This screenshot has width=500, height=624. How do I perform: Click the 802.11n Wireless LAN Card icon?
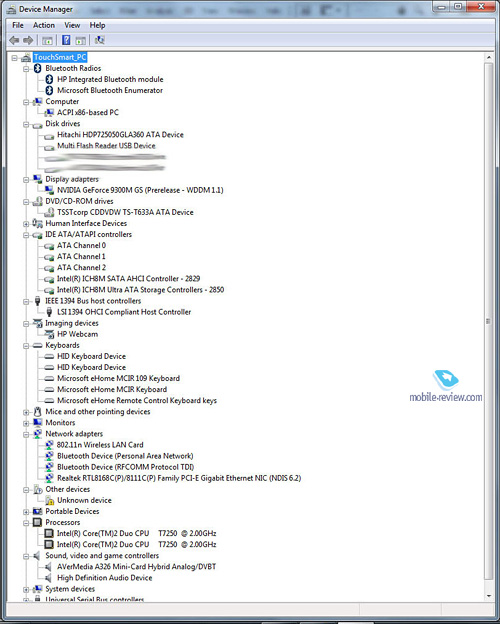(x=49, y=445)
